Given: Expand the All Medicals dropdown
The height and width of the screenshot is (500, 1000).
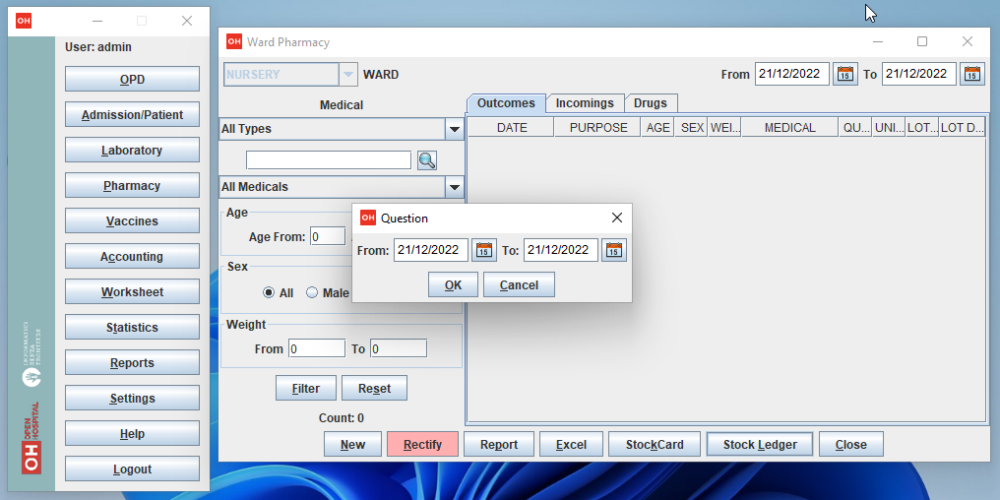Looking at the screenshot, I should [454, 187].
